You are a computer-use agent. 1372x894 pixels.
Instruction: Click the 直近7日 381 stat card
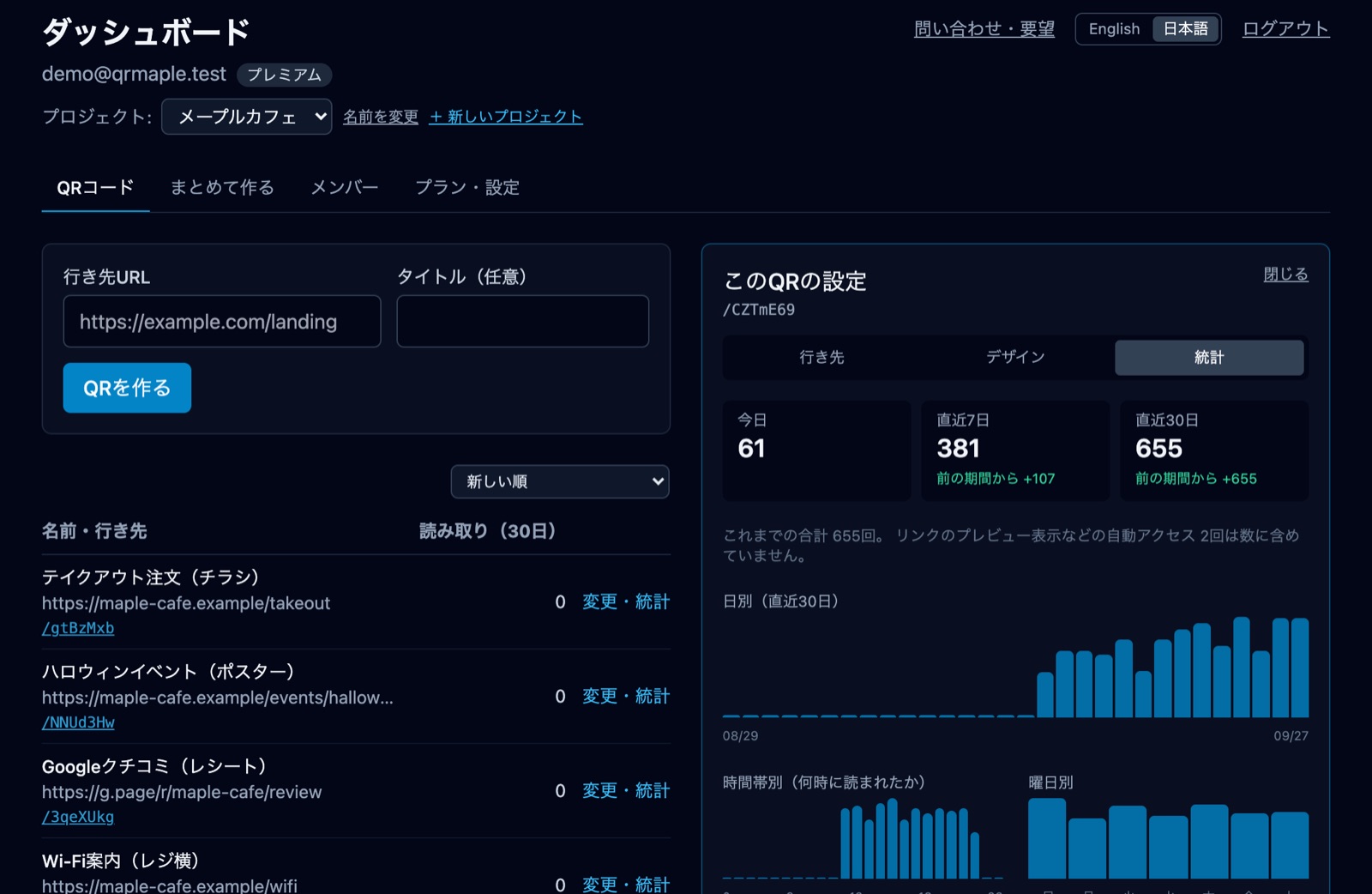(1015, 450)
